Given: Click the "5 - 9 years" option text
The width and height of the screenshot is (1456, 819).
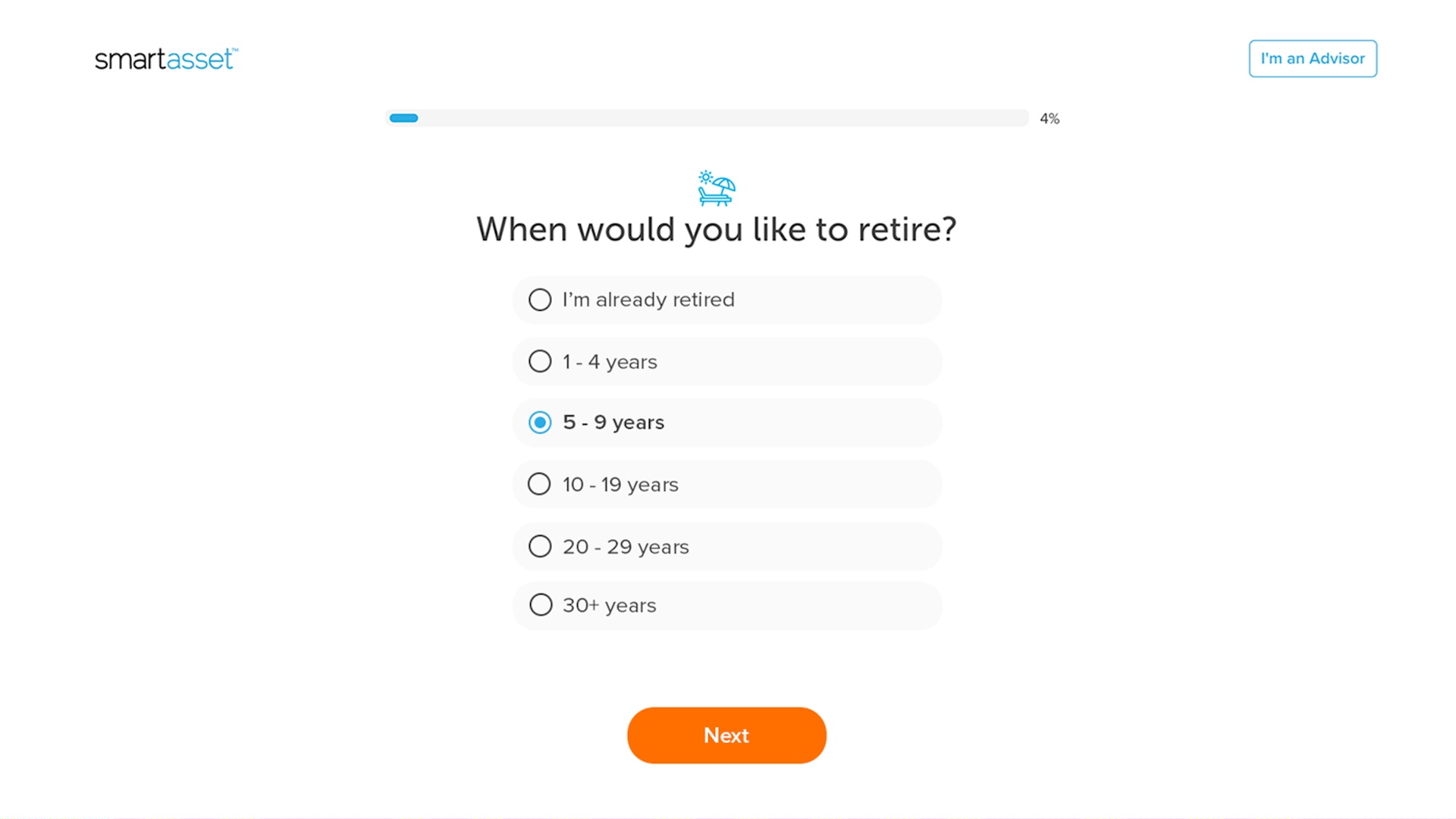Looking at the screenshot, I should point(613,422).
